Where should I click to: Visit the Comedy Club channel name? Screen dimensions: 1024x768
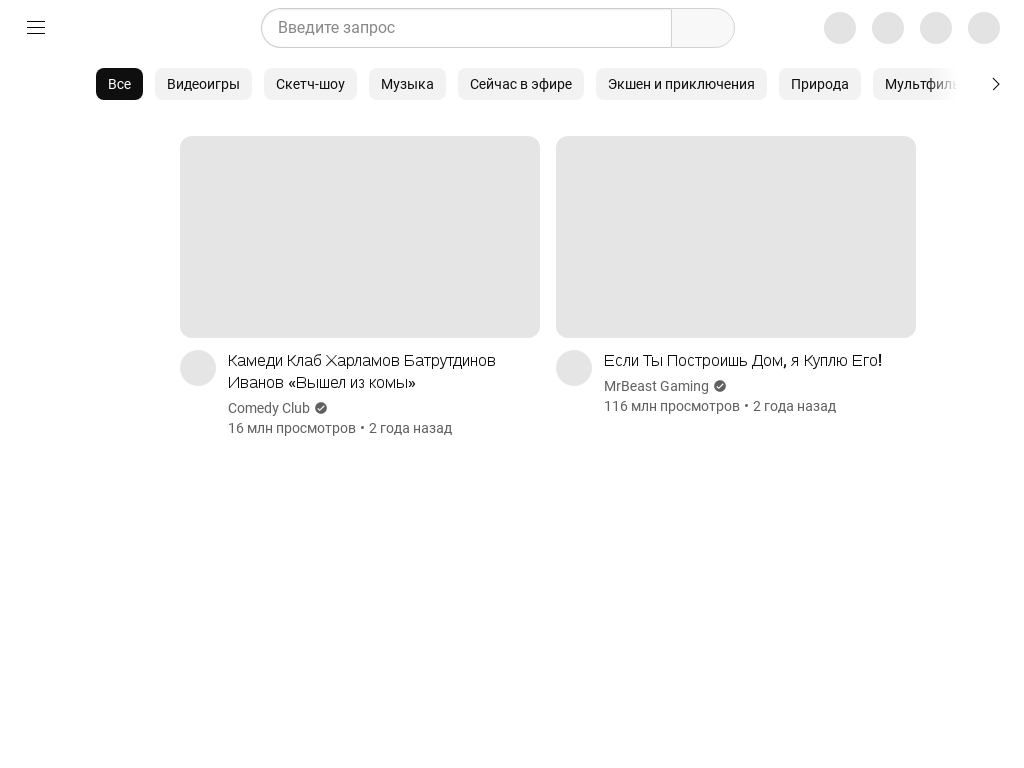268,408
